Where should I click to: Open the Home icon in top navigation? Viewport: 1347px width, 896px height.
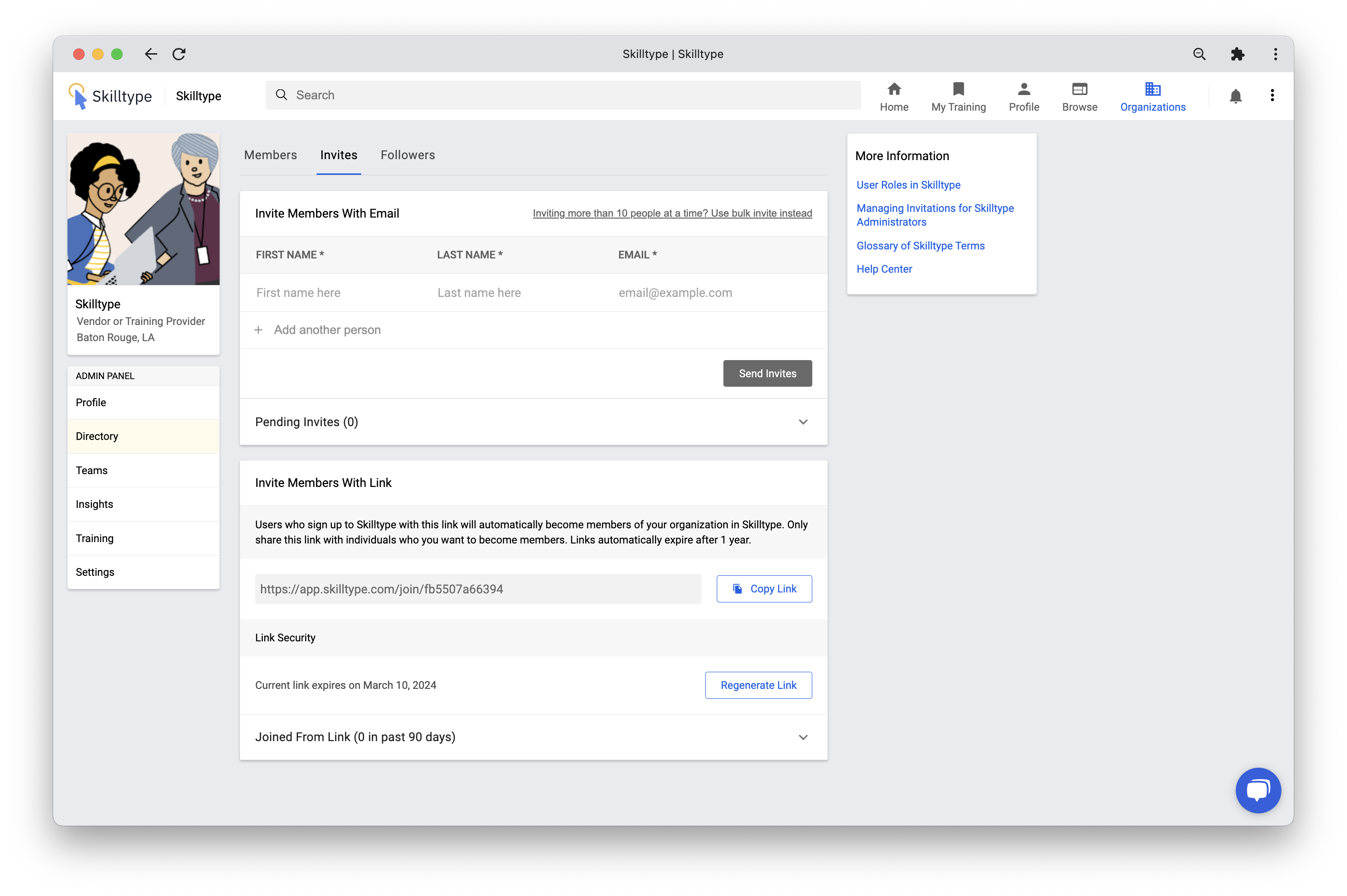(894, 90)
